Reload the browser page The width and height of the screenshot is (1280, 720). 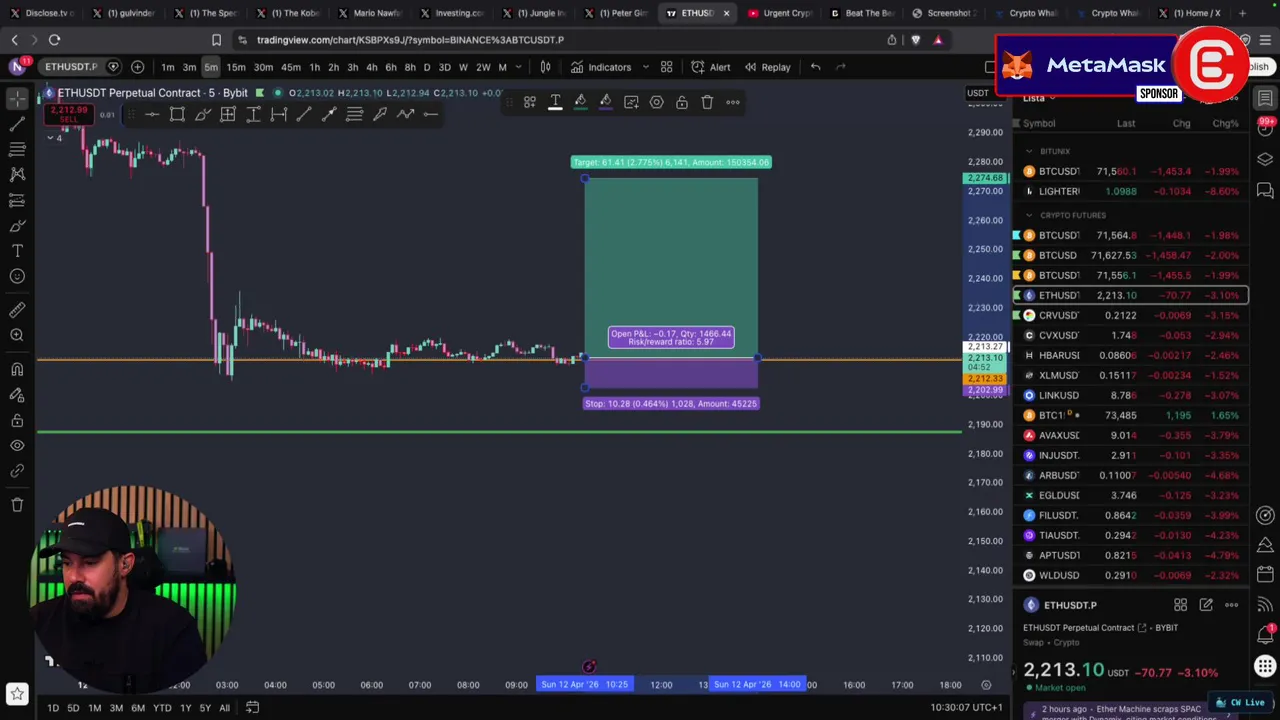(x=54, y=40)
